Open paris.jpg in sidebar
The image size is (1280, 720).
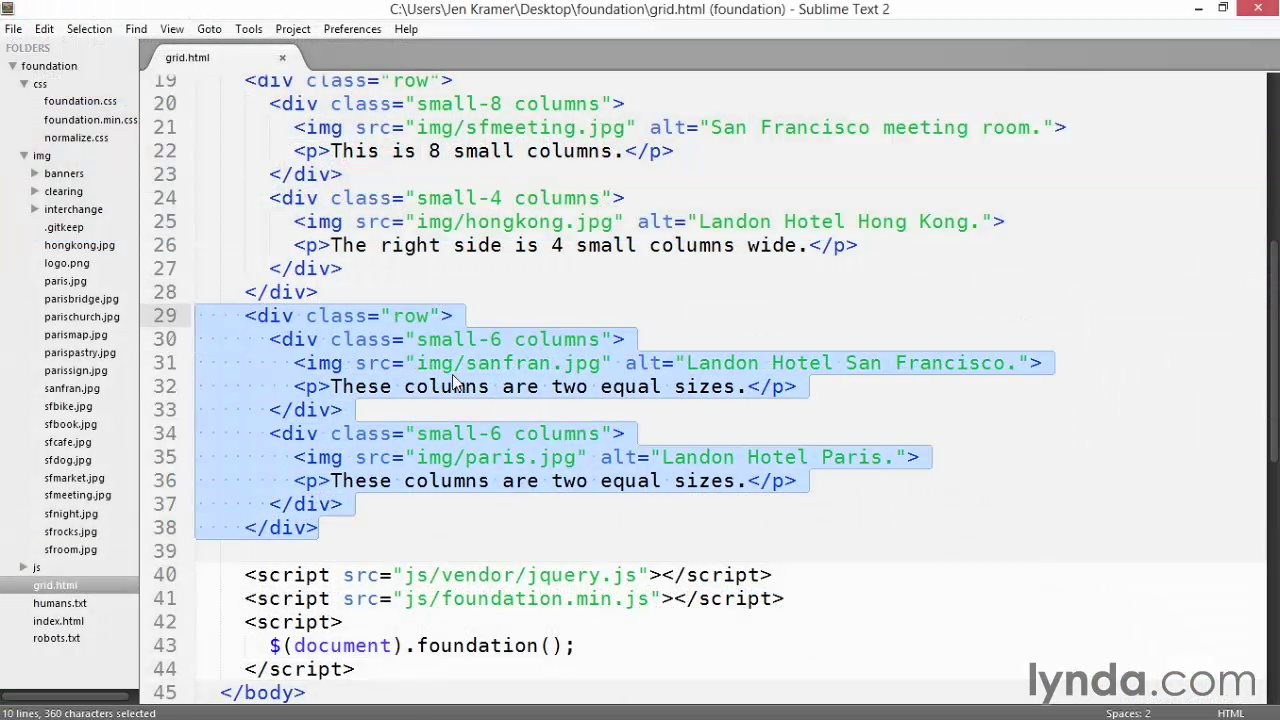pos(65,281)
